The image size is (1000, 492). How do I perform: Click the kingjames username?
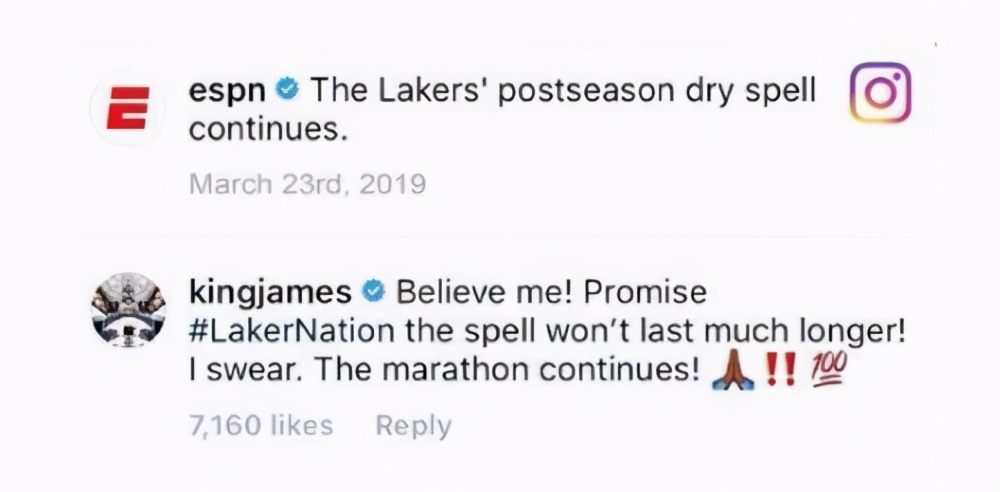[x=270, y=293]
